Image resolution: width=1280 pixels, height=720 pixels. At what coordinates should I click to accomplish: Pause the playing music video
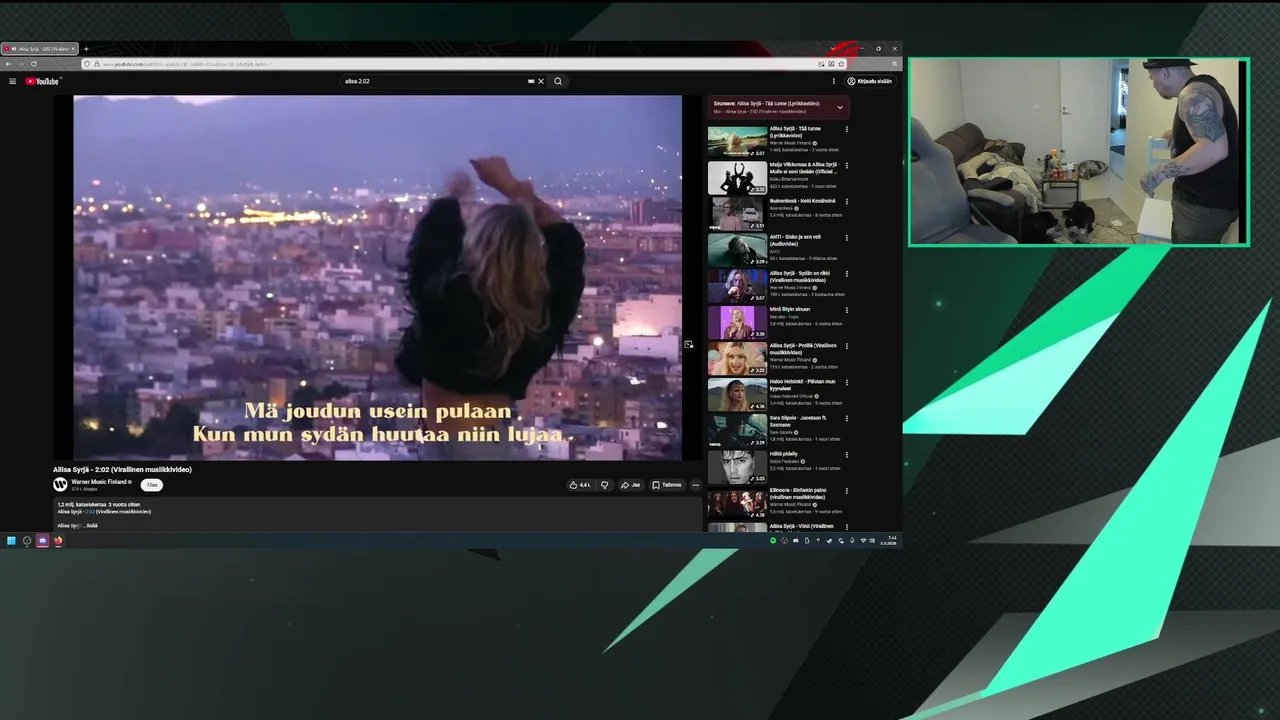pyautogui.click(x=377, y=277)
